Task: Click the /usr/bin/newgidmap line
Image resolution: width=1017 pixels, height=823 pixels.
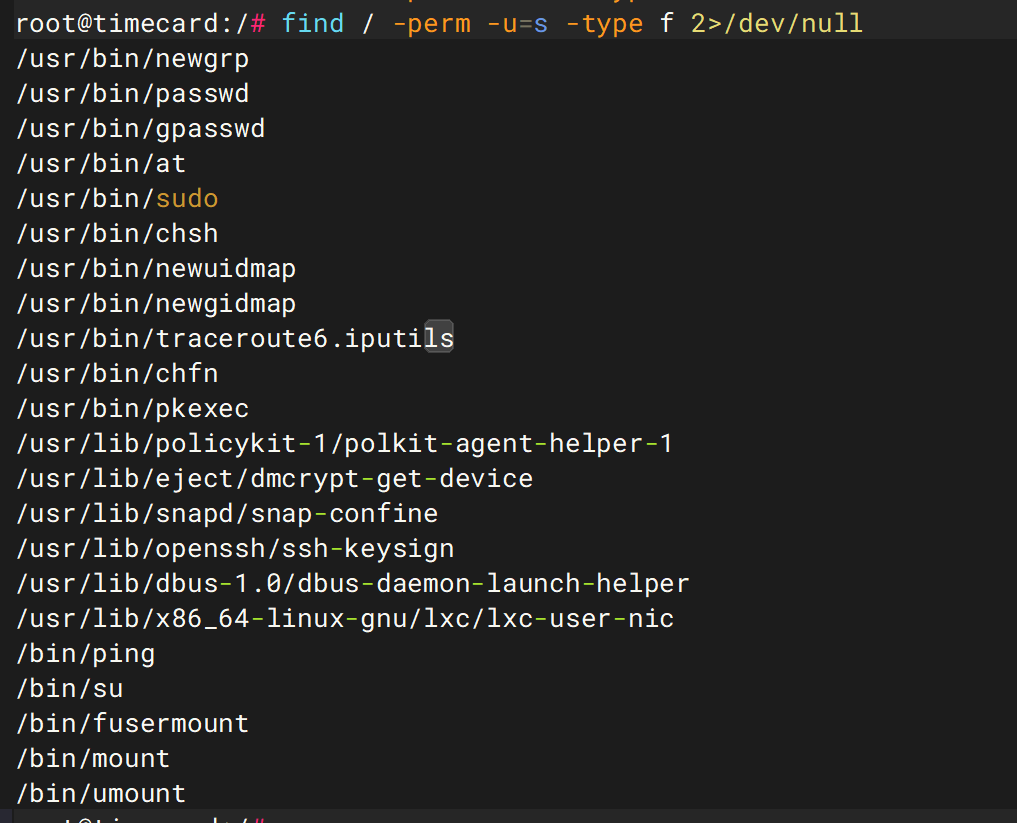Action: click(156, 304)
